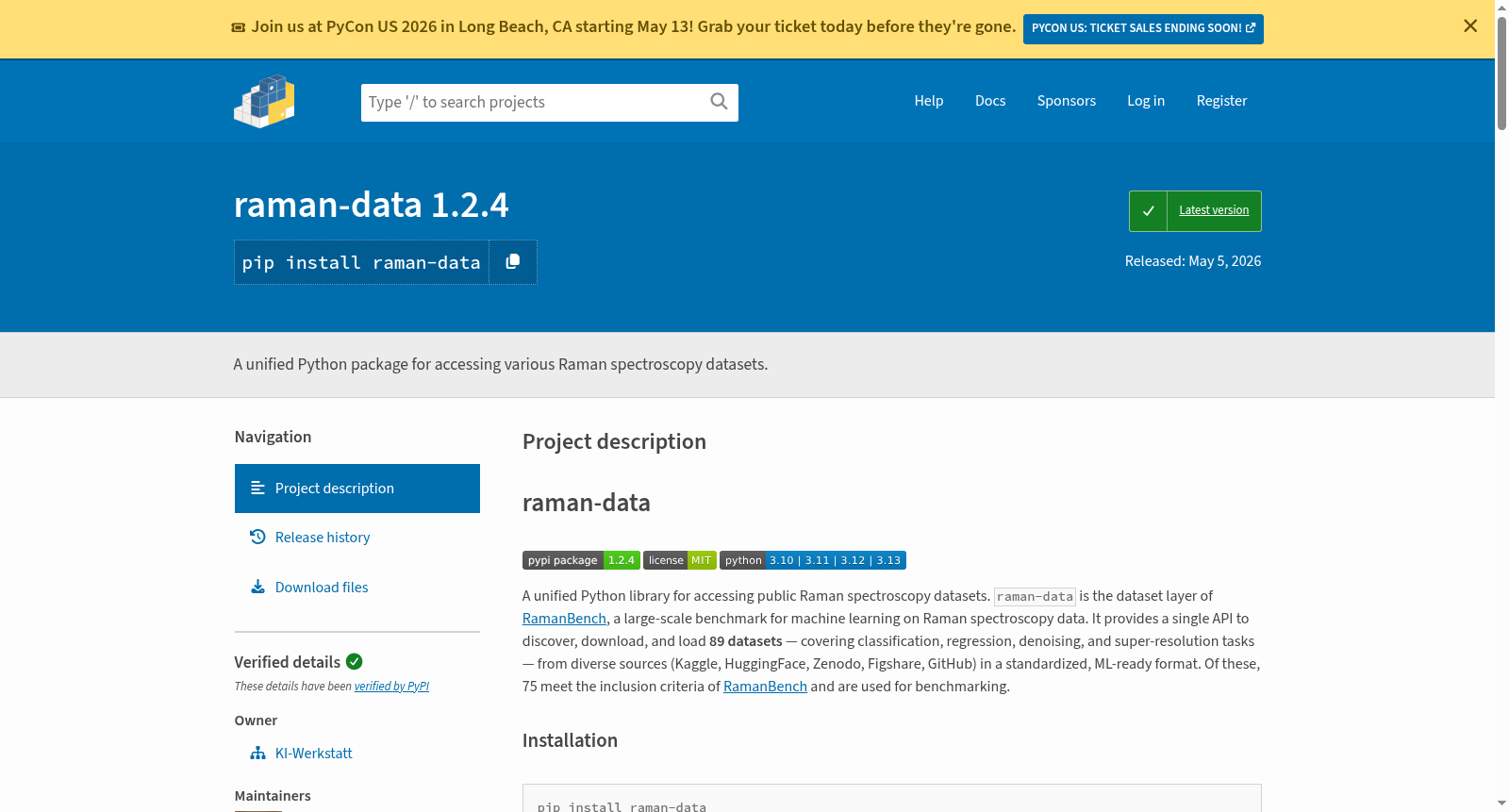Open the KI-Werkstatt owner page
This screenshot has width=1509, height=812.
pos(314,754)
